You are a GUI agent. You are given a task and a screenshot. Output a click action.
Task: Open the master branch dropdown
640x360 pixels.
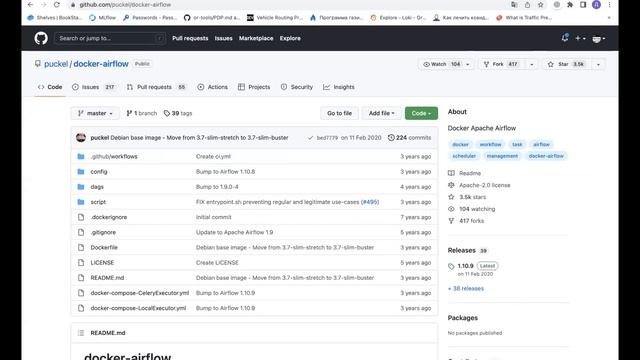[95, 113]
